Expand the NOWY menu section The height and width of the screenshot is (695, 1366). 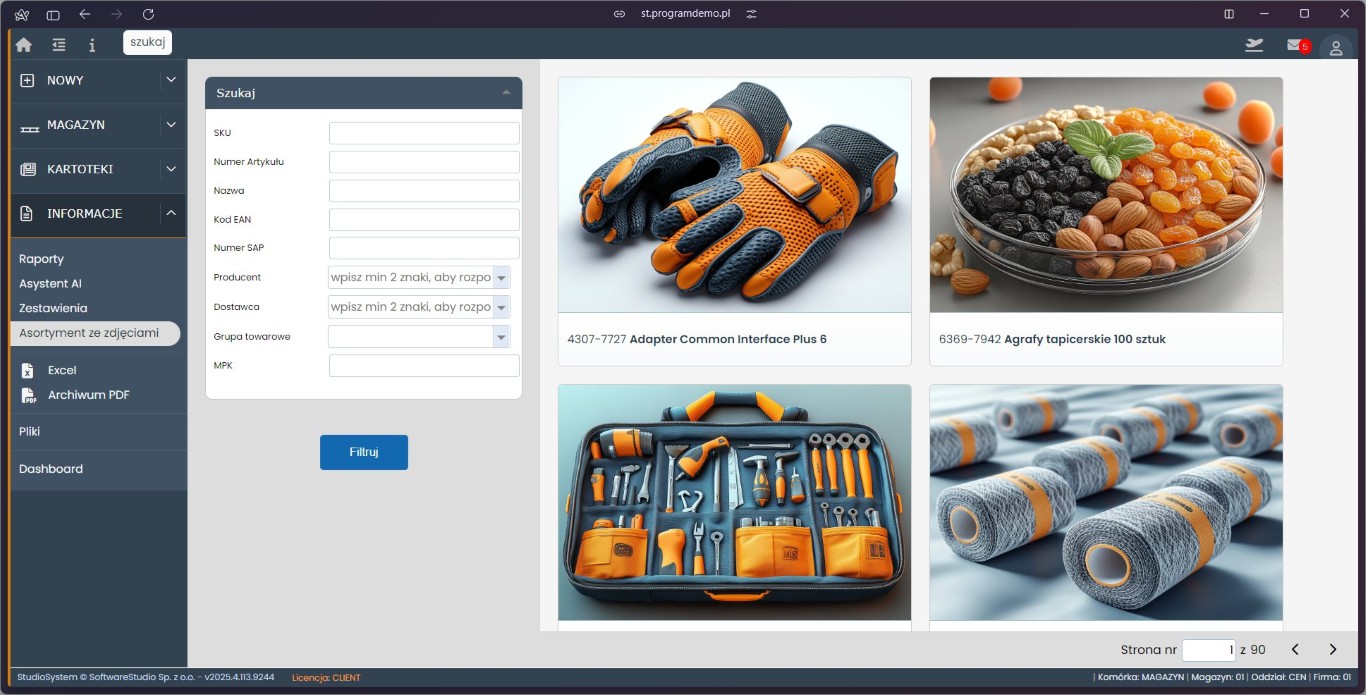[x=171, y=80]
